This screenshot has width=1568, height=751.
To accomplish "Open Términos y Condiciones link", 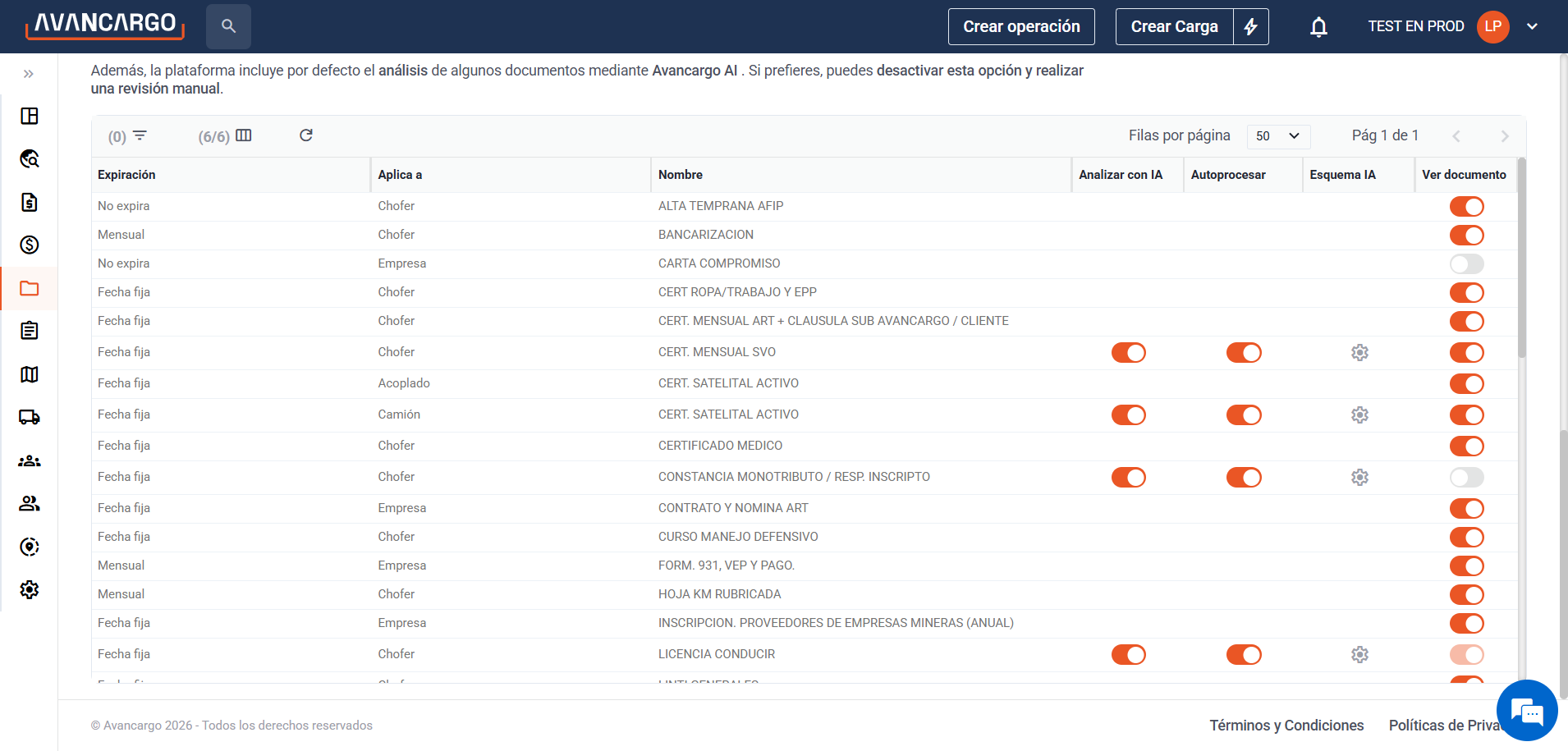I will click(x=1286, y=726).
